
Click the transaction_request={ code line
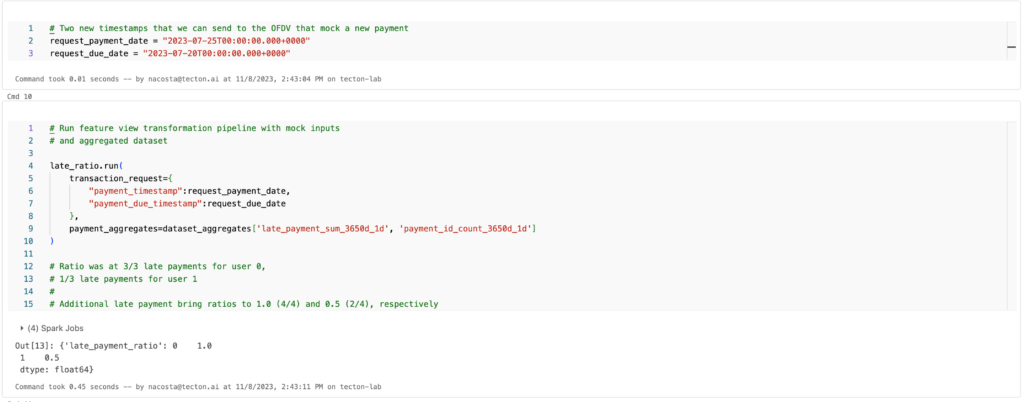pyautogui.click(x=123, y=178)
